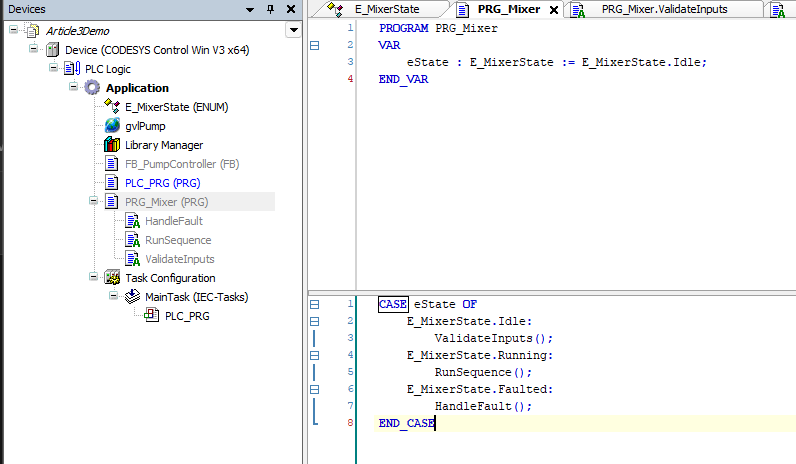Select RunSequence action in tree
The height and width of the screenshot is (464, 796).
(x=178, y=240)
